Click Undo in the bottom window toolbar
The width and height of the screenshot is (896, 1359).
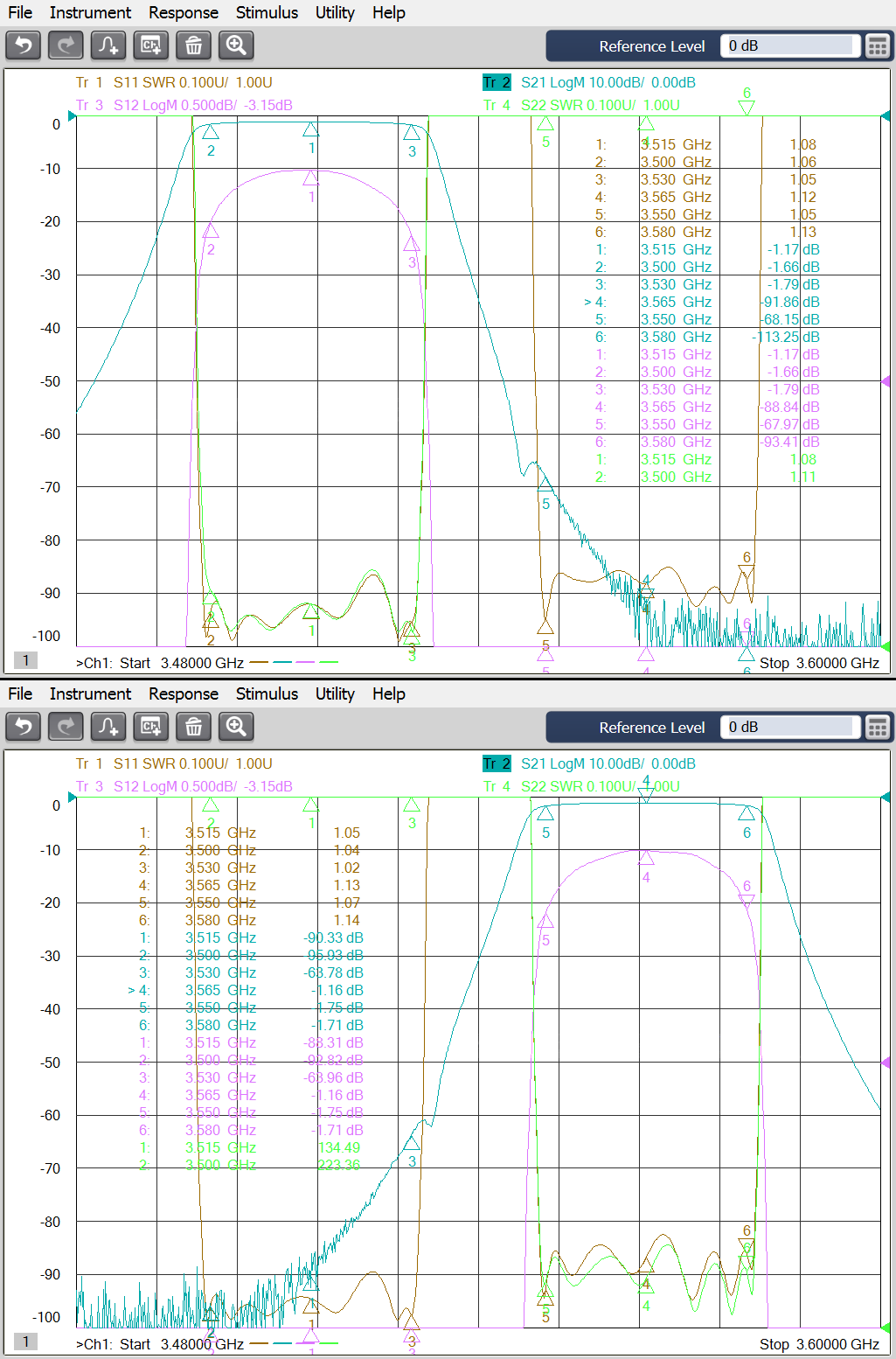tap(24, 727)
